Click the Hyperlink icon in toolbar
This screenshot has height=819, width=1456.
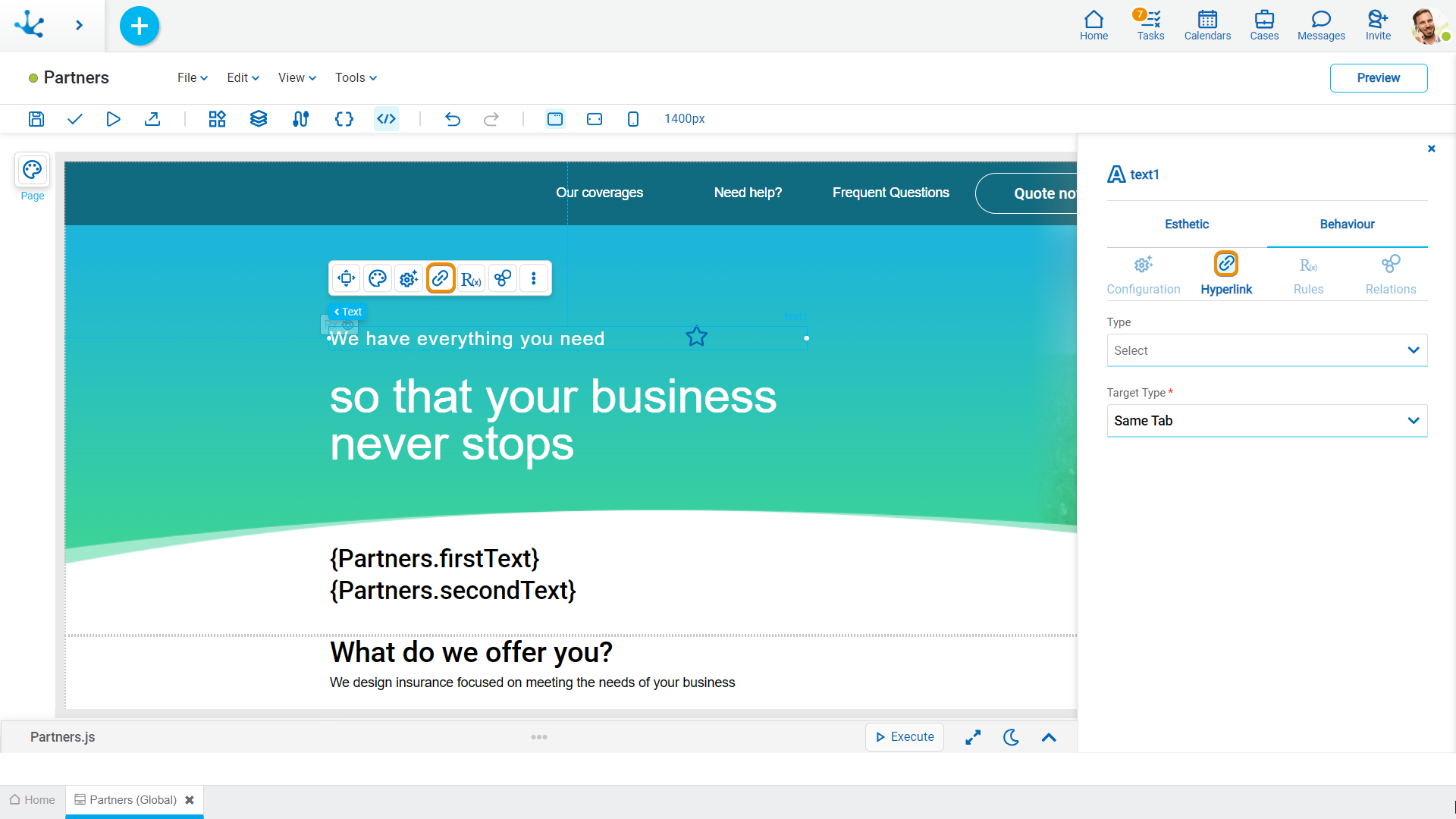(440, 278)
